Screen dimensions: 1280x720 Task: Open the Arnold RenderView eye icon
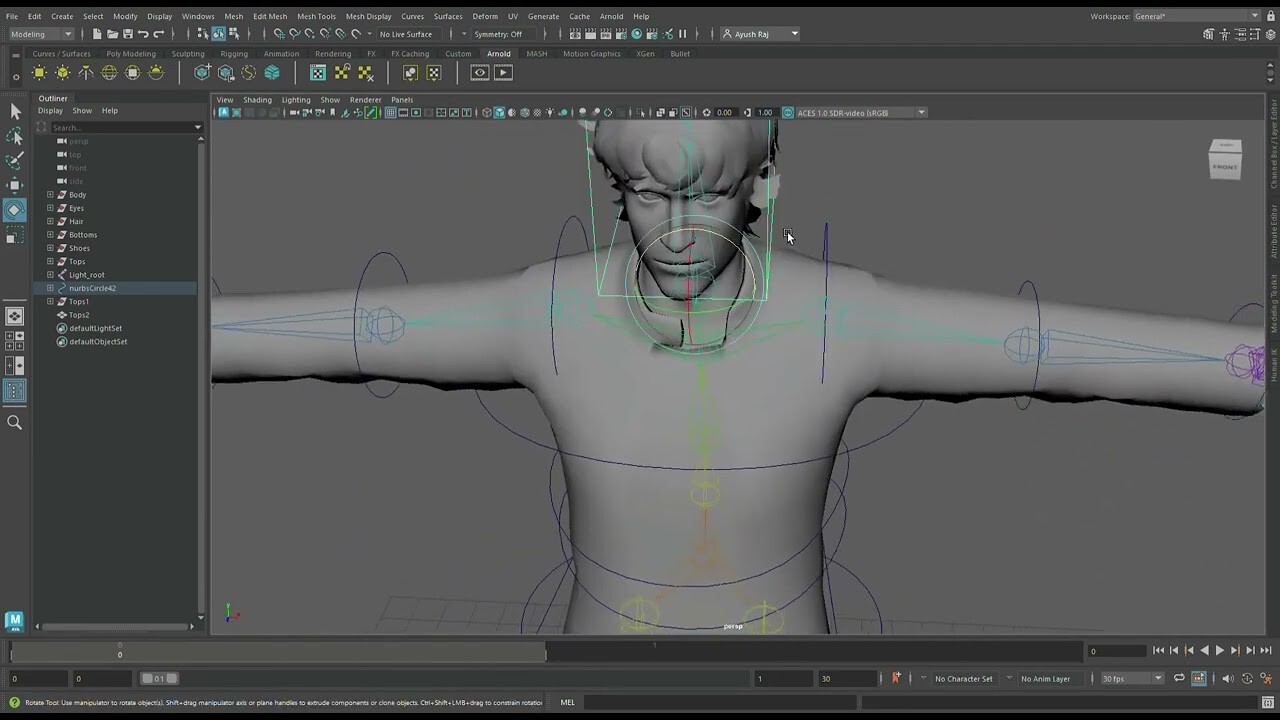tap(479, 72)
